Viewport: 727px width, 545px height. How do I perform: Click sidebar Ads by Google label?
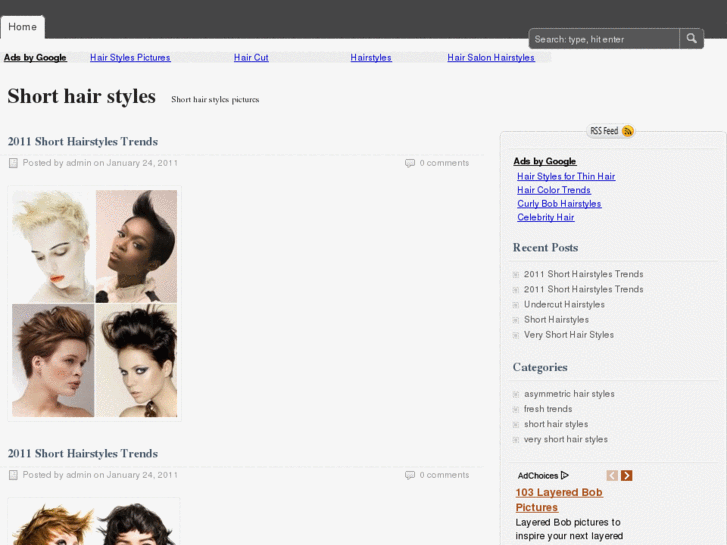(x=545, y=161)
